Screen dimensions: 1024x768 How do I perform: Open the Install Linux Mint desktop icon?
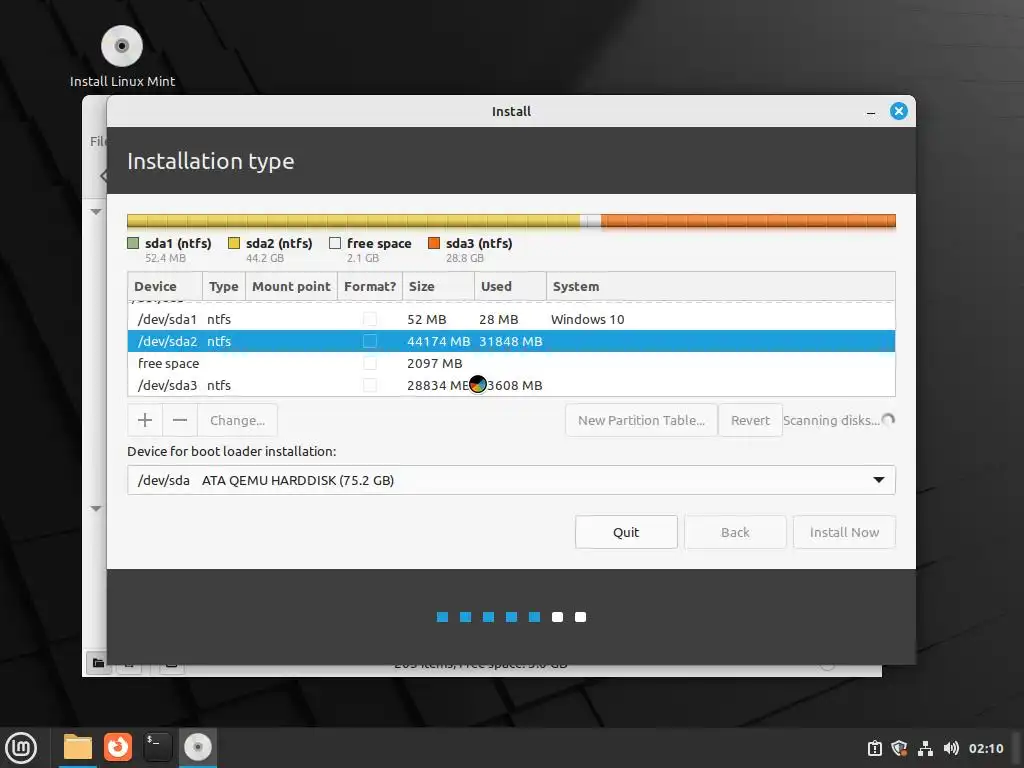pyautogui.click(x=121, y=56)
